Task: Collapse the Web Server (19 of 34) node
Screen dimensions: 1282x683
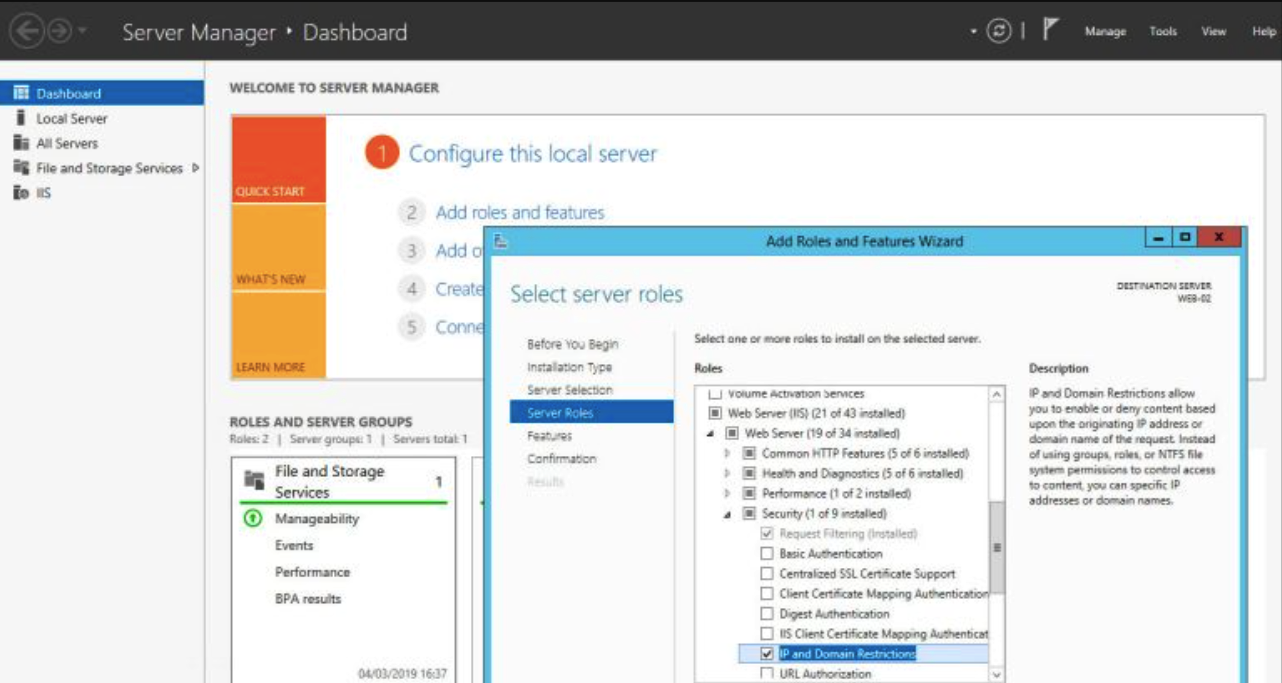Action: pyautogui.click(x=711, y=434)
